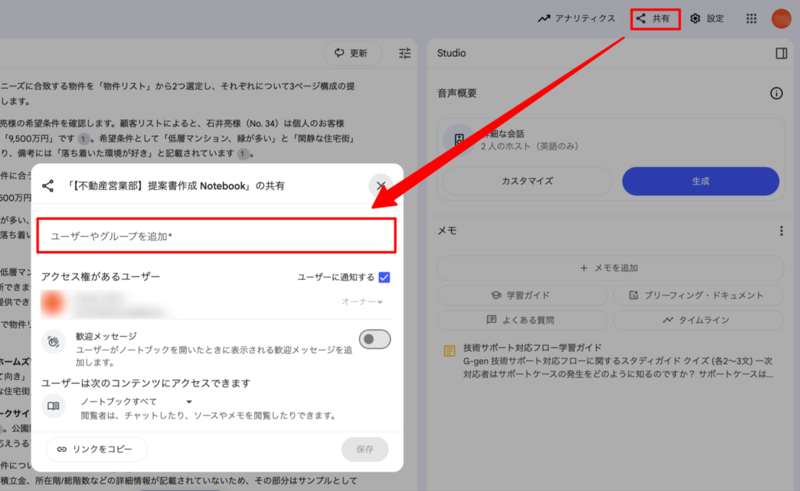Click the 歓迎メッセージ hand wave icon
800x491 pixels.
54,341
